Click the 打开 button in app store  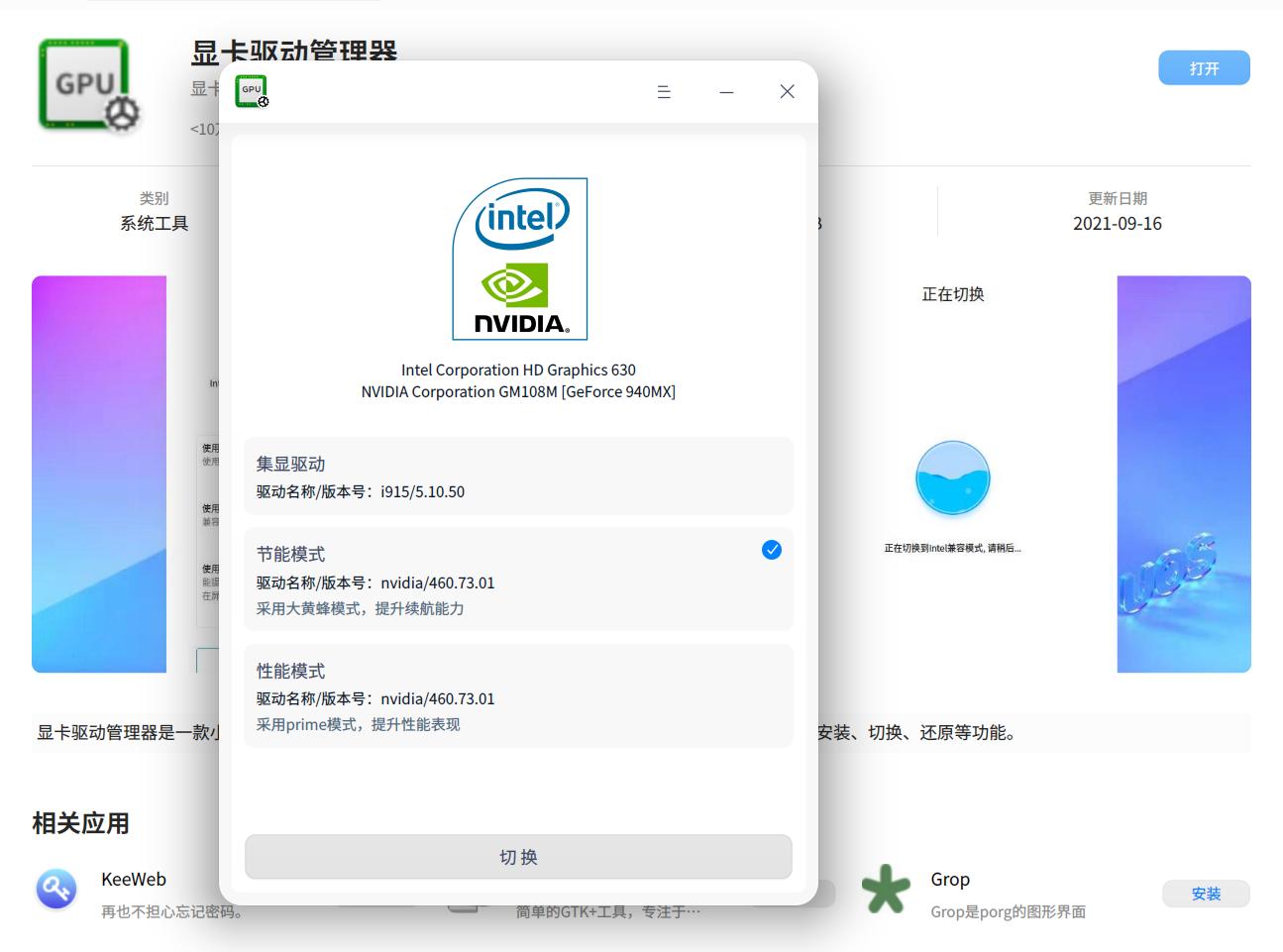coord(1204,68)
